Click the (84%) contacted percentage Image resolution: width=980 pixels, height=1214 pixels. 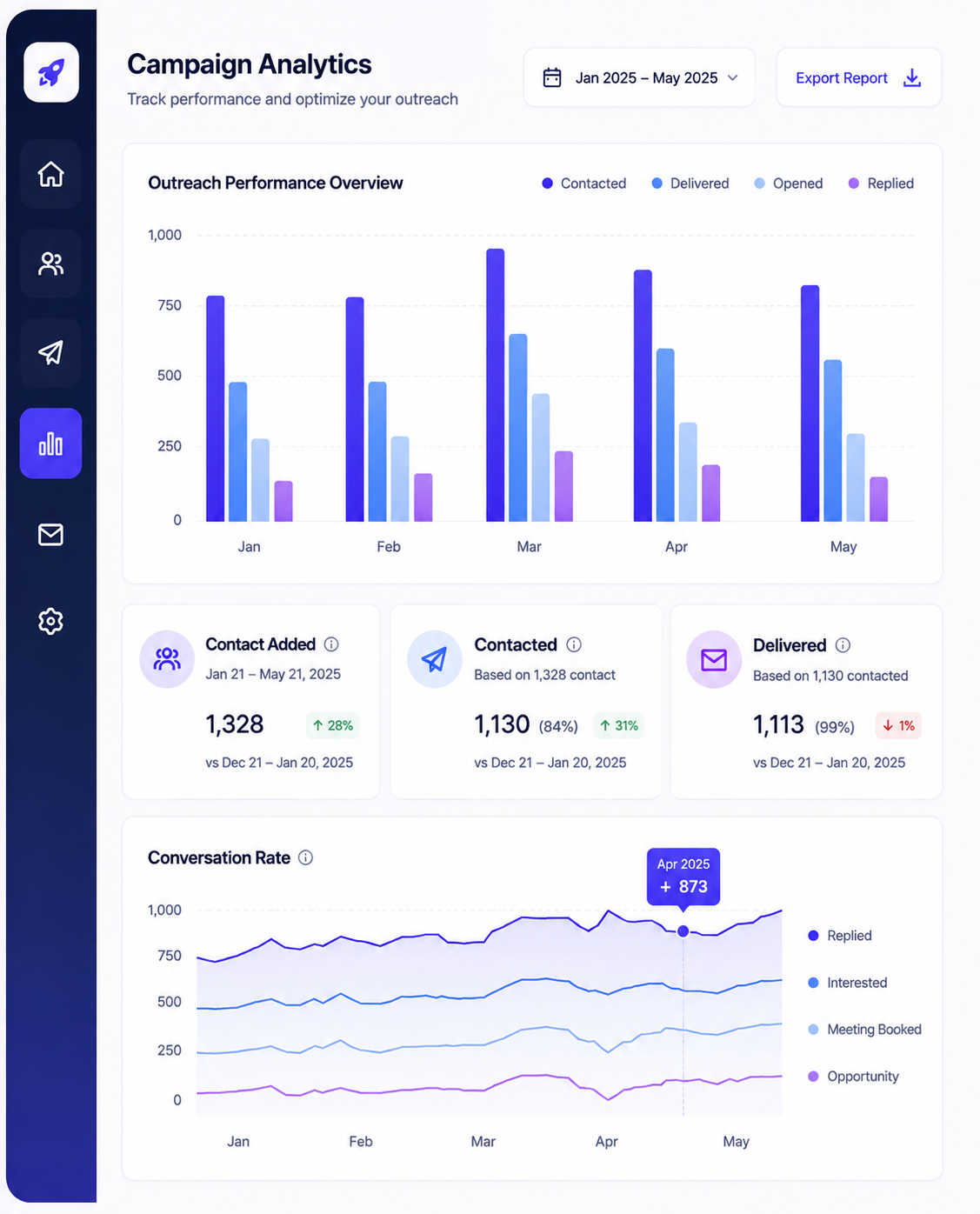(x=558, y=726)
